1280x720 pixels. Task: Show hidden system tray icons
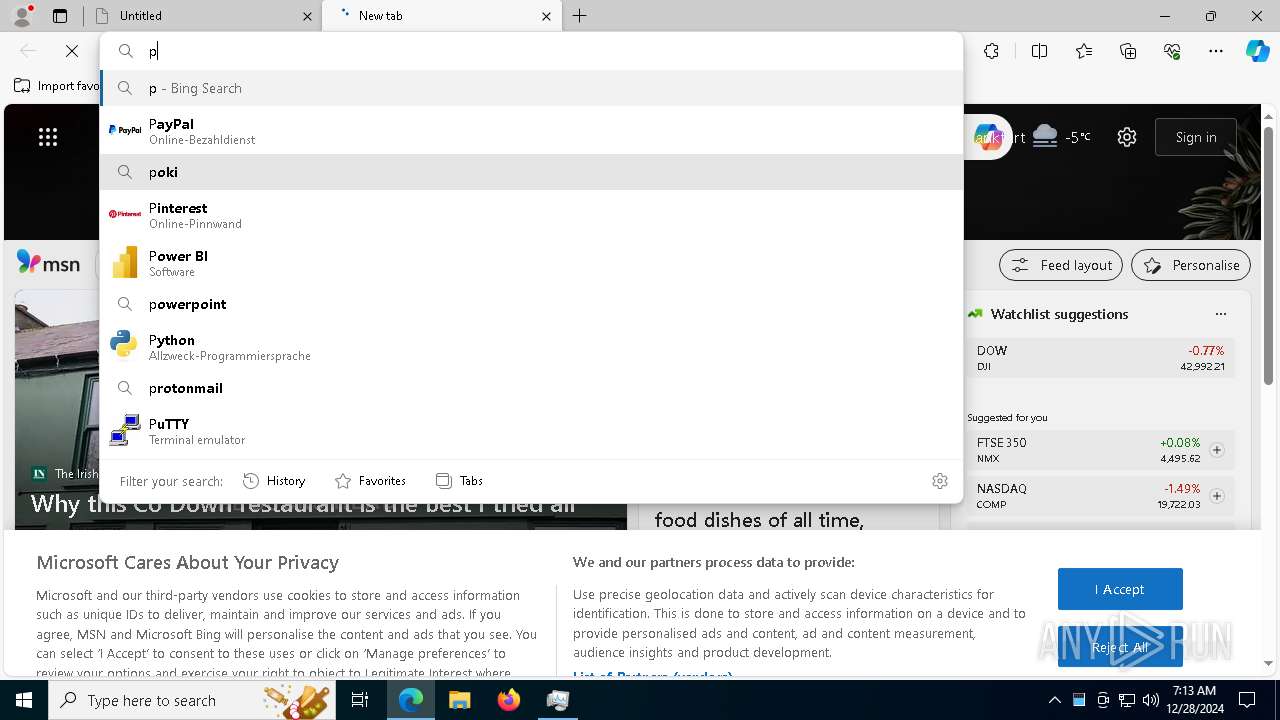[1054, 700]
